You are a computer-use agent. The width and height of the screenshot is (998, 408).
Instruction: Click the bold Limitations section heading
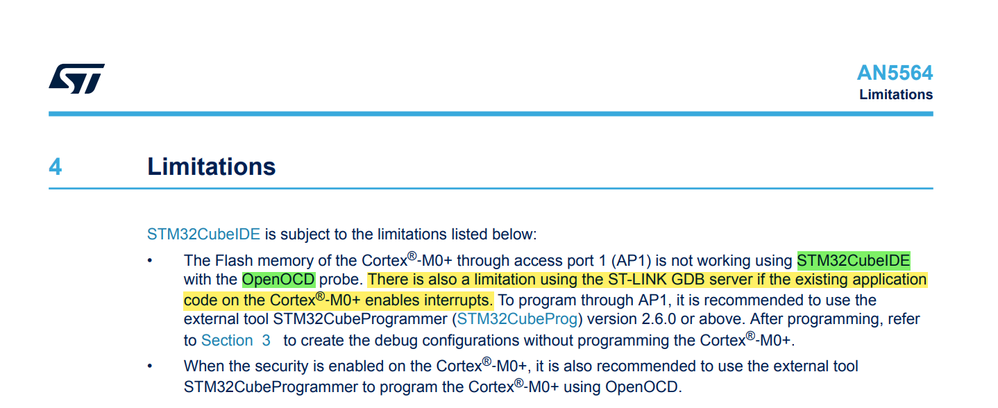211,167
